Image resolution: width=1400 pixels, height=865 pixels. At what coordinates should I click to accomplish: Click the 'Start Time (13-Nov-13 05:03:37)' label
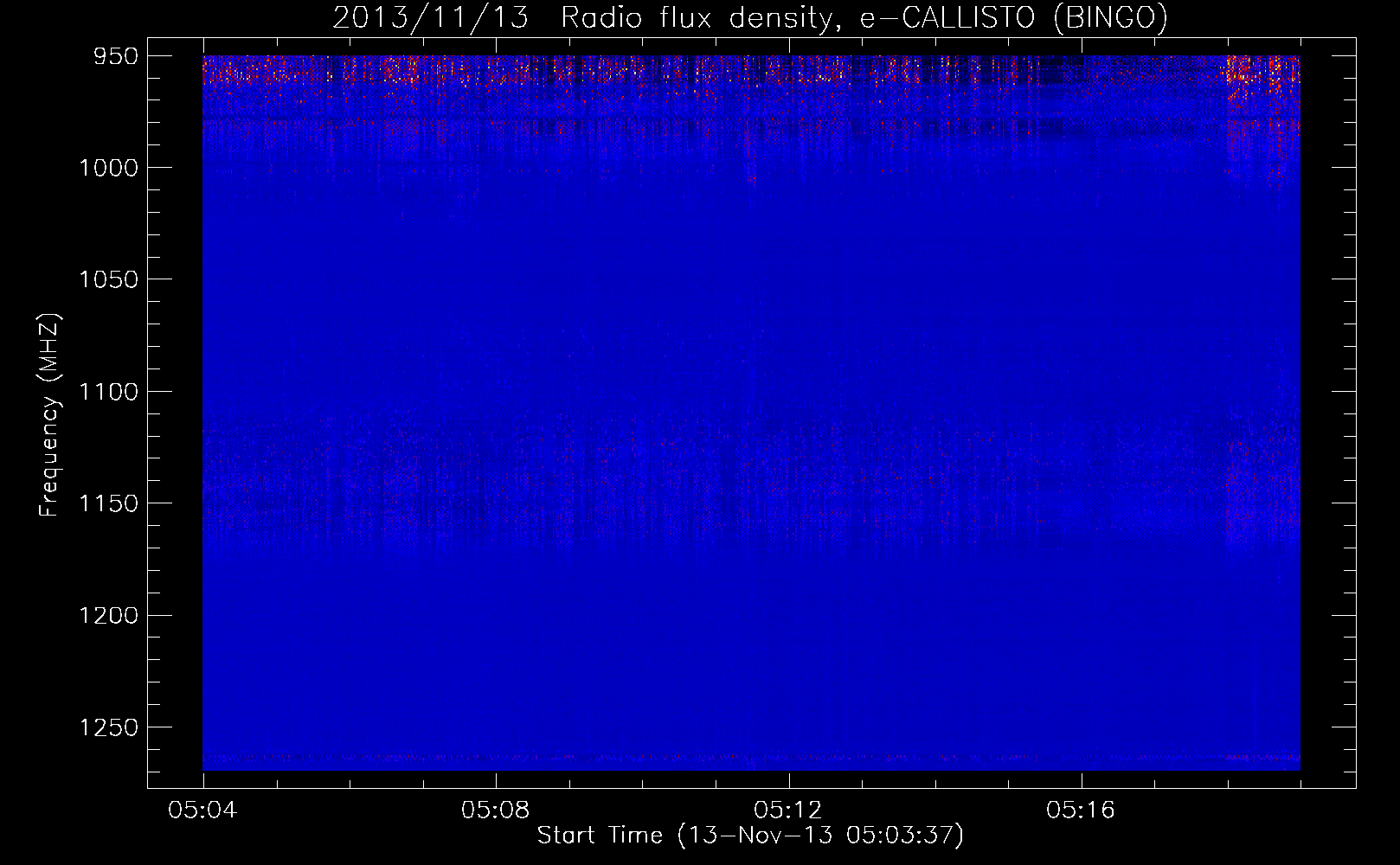click(x=750, y=836)
